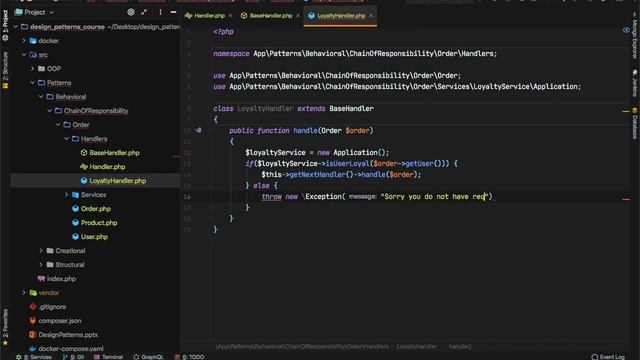
Task: Select LoyaltyHandler.php in project tree
Action: (x=118, y=180)
